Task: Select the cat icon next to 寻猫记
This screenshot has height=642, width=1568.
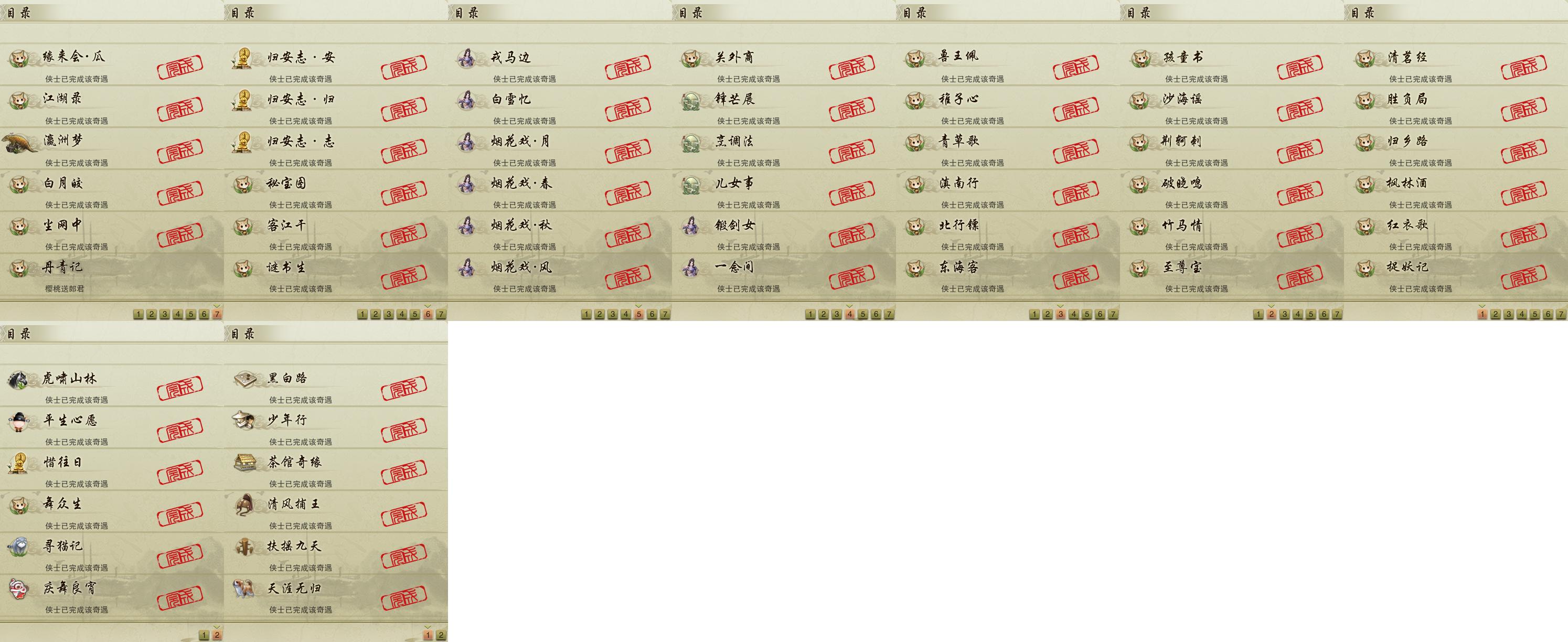Action: tap(19, 547)
